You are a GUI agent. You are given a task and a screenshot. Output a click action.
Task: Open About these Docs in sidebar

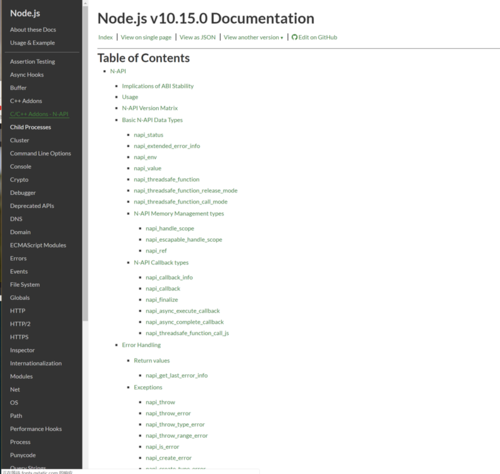[x=33, y=30]
